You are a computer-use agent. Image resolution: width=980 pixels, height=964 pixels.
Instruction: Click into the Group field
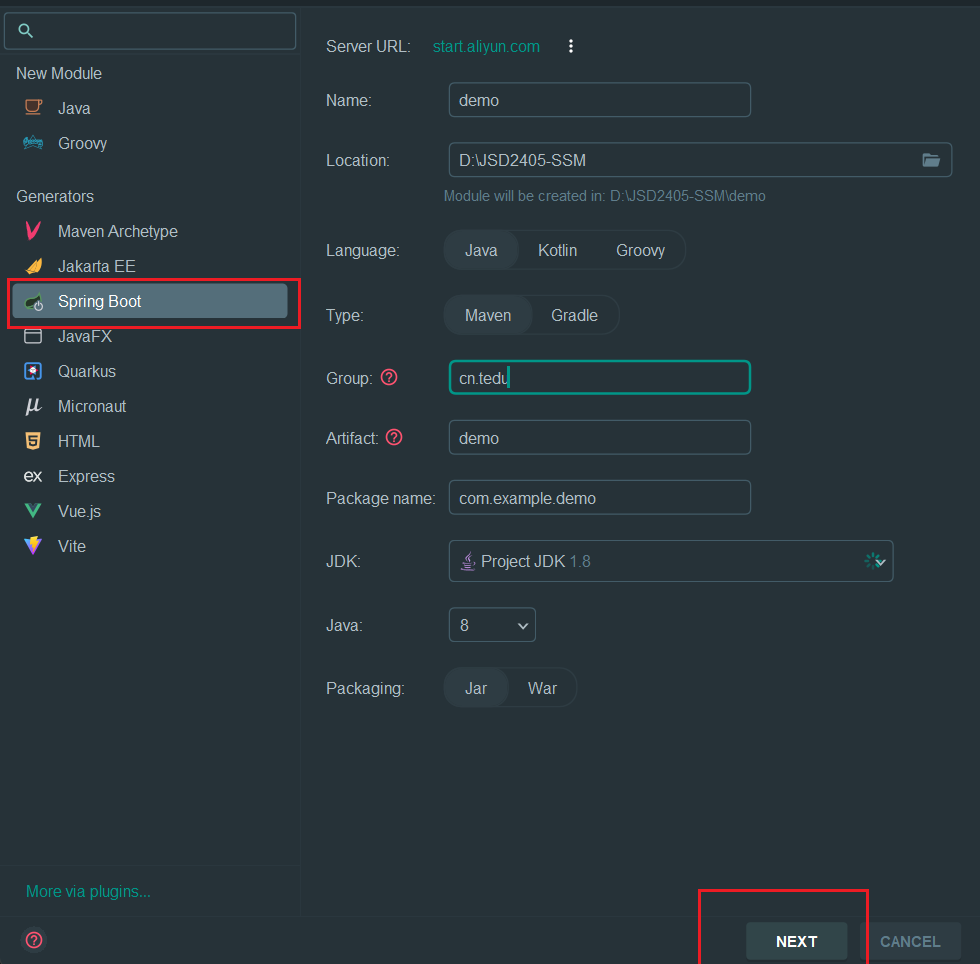600,378
